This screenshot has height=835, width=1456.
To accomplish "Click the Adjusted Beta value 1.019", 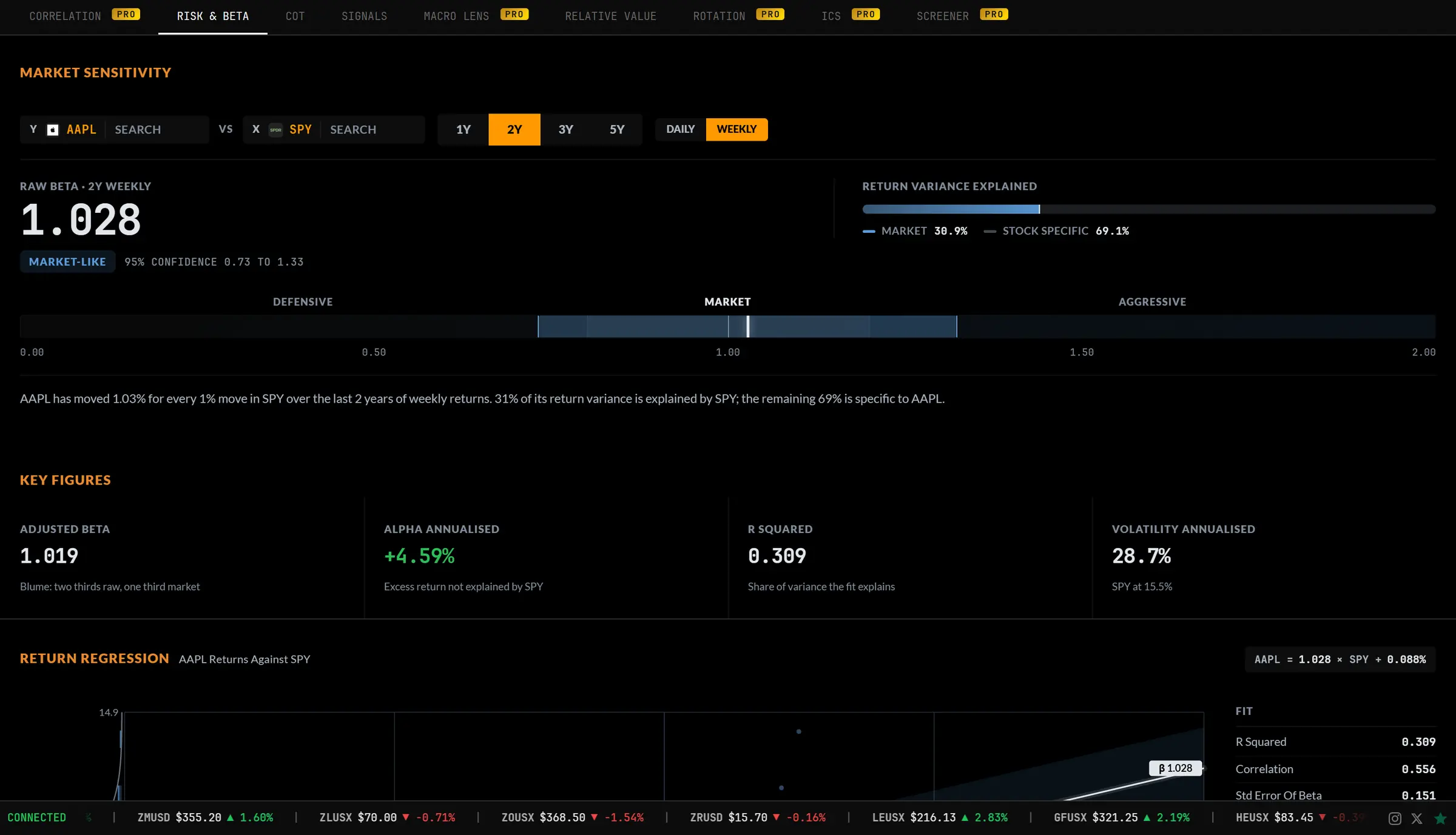I will [x=49, y=556].
